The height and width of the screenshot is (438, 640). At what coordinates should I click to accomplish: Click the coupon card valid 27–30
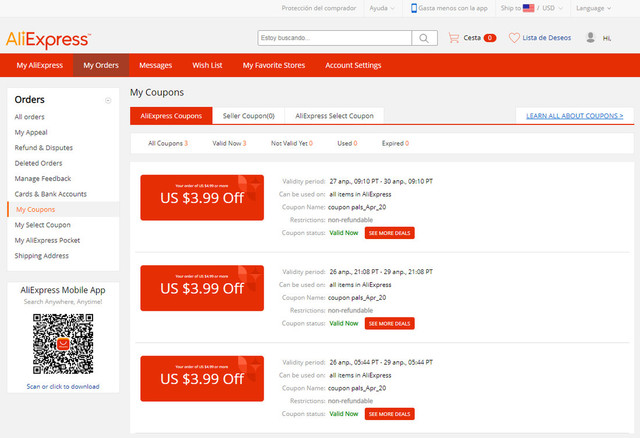[x=202, y=198]
